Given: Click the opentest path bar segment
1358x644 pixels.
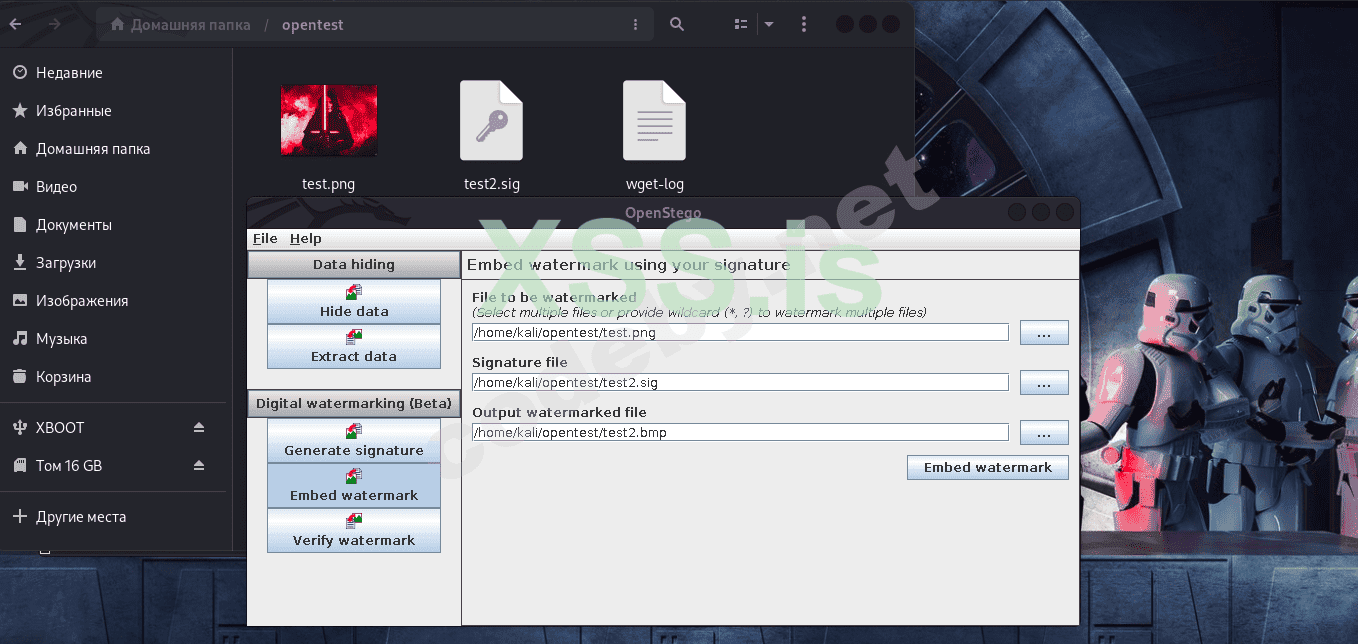Looking at the screenshot, I should pyautogui.click(x=312, y=24).
